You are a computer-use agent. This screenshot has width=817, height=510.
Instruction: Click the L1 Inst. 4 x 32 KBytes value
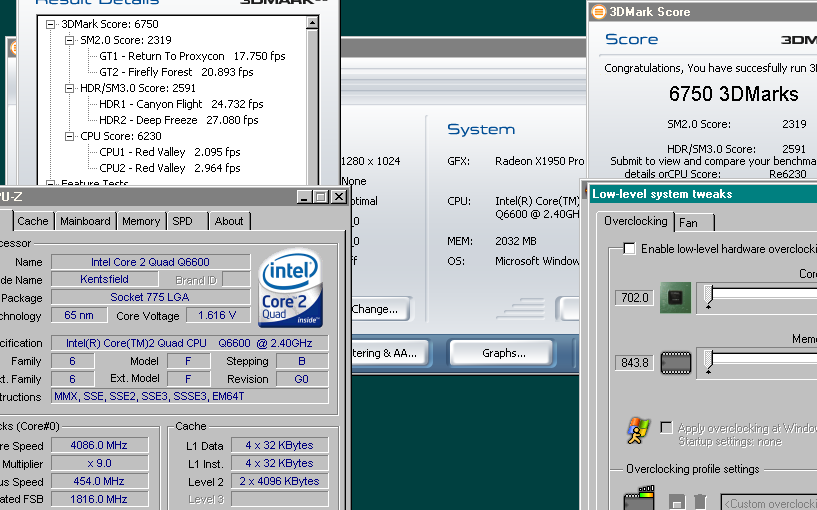click(x=280, y=464)
